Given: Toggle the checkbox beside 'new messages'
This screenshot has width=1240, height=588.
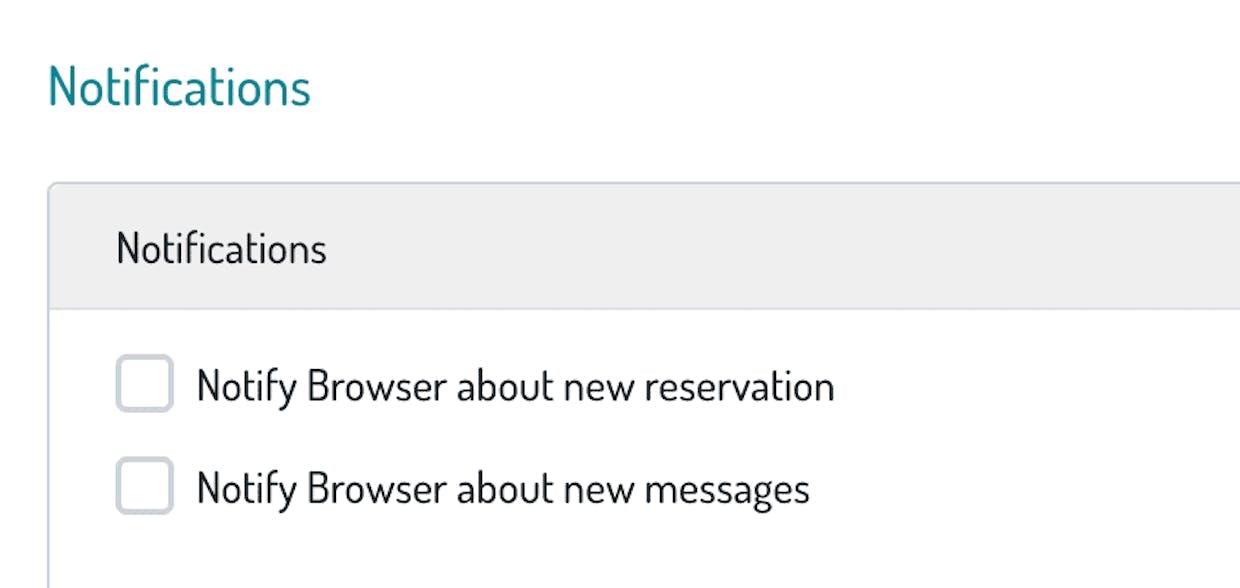Looking at the screenshot, I should [x=145, y=486].
